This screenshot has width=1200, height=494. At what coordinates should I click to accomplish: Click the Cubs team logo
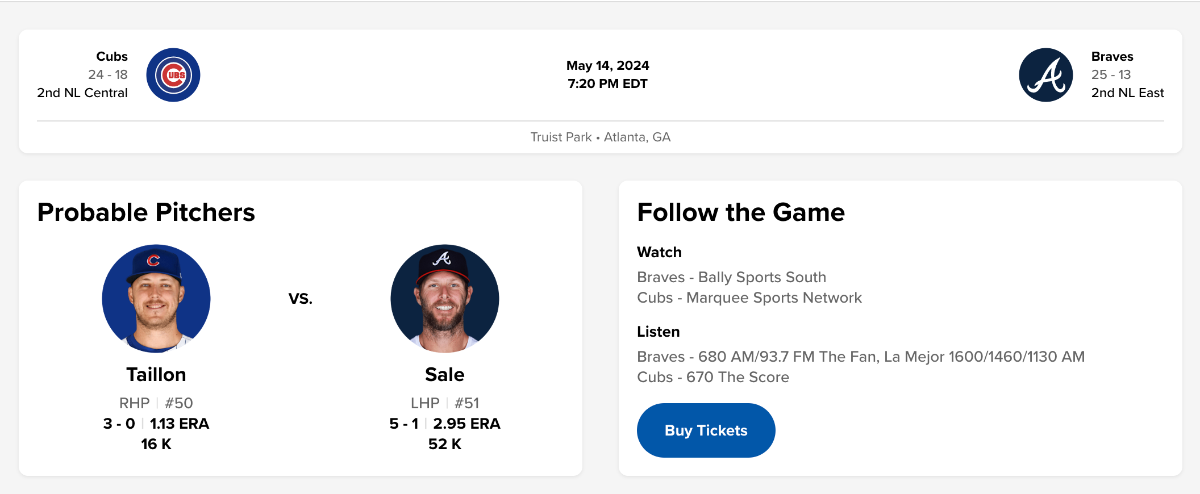coord(173,75)
